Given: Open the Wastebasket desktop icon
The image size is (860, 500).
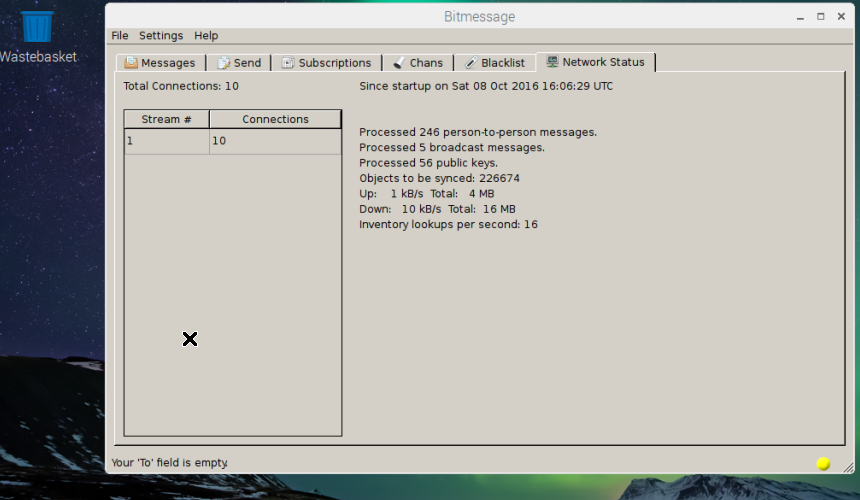Looking at the screenshot, I should 37,36.
